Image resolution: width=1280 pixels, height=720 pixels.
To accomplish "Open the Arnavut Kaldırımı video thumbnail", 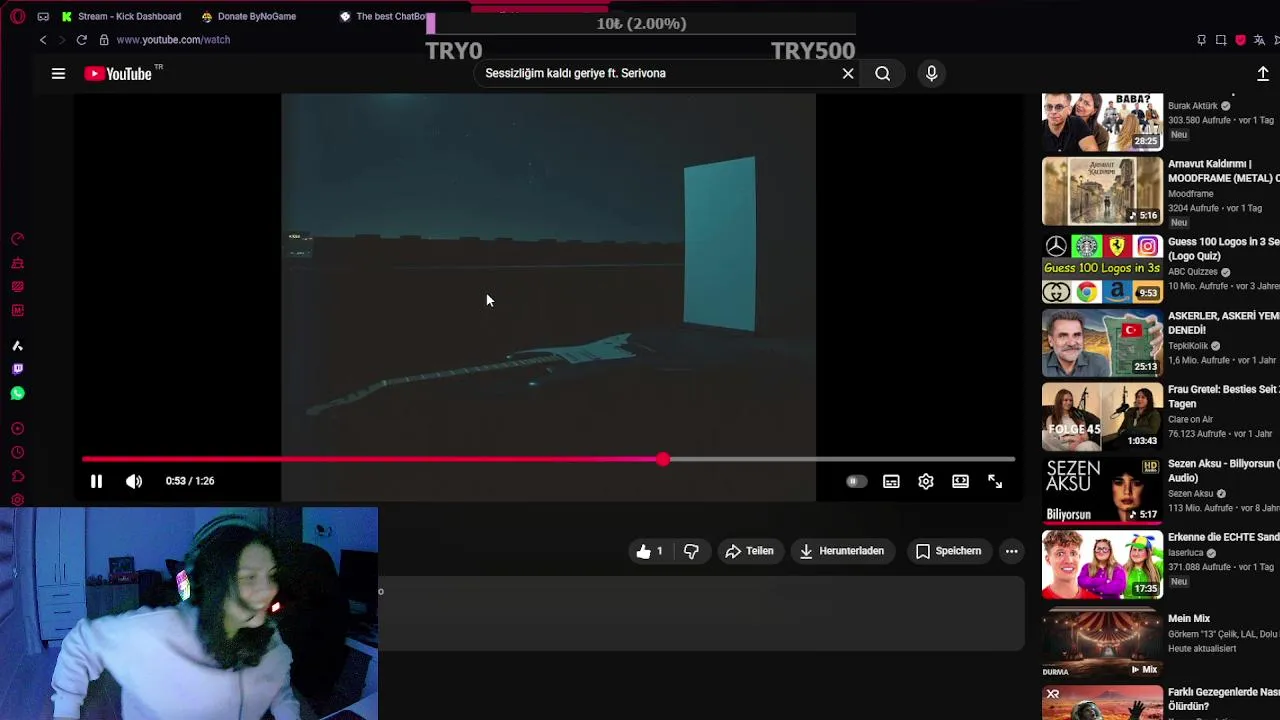I will coord(1102,191).
